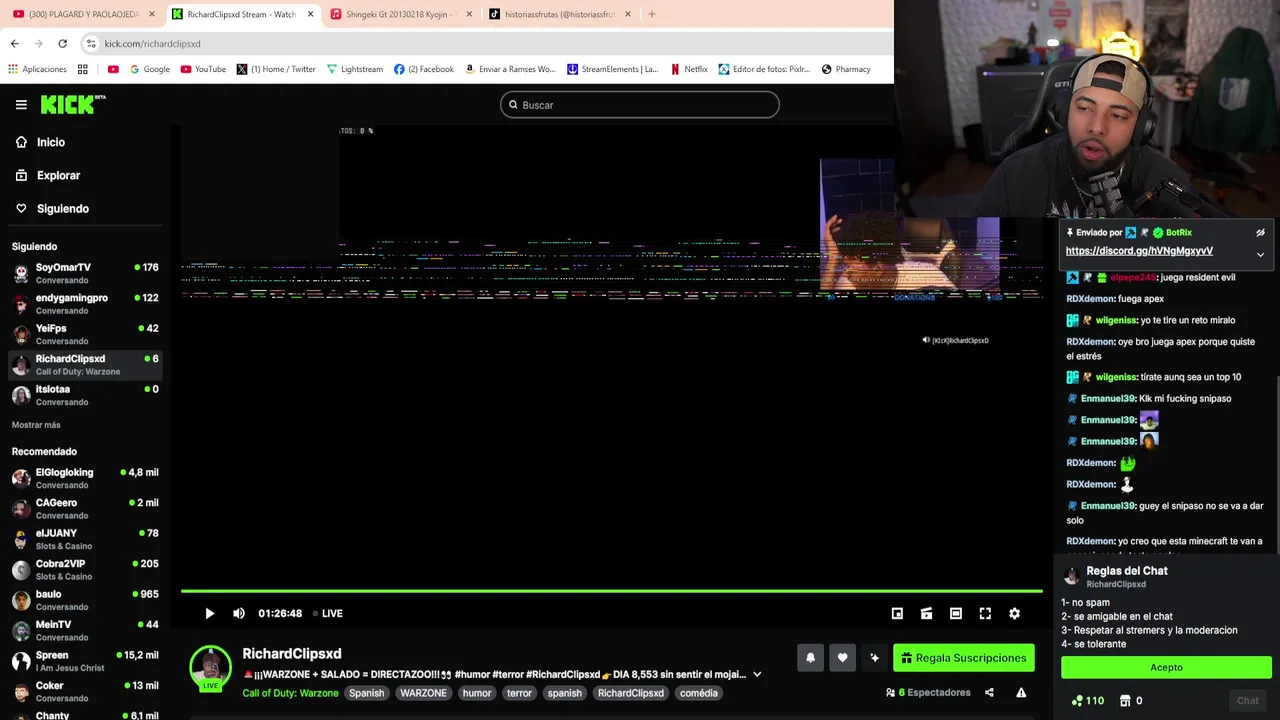Go back in browser history
Viewport: 1280px width, 720px height.
14,43
